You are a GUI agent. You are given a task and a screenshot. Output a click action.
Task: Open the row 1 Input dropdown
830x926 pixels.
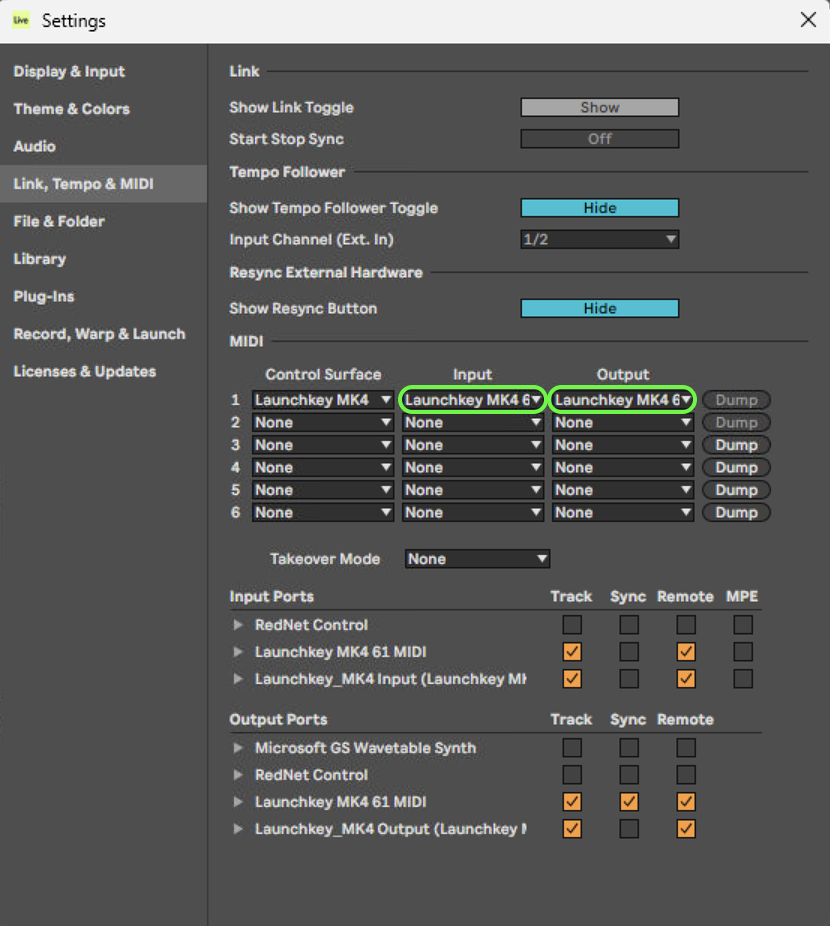pos(473,400)
